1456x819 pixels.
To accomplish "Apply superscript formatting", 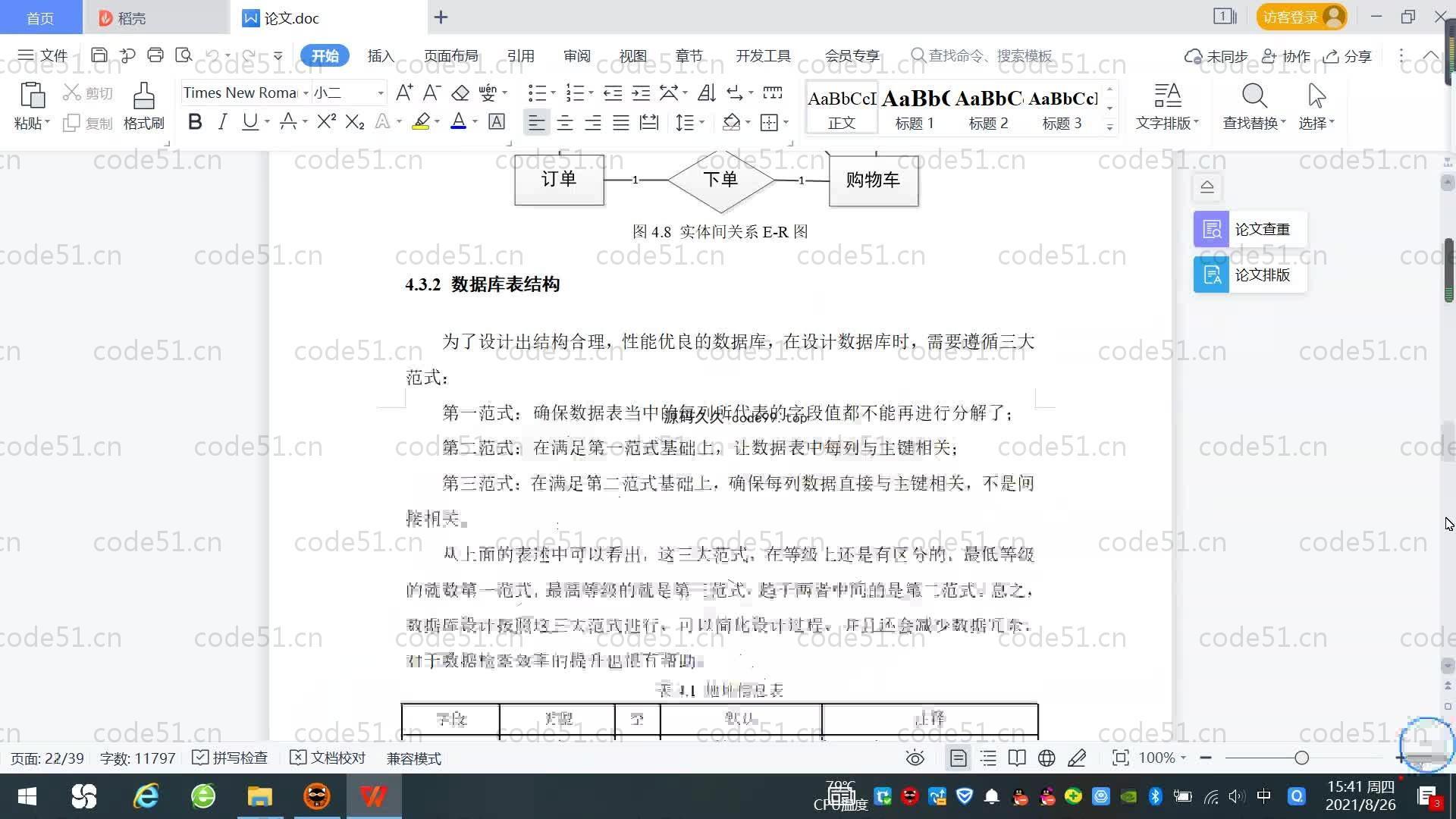I will pos(326,122).
